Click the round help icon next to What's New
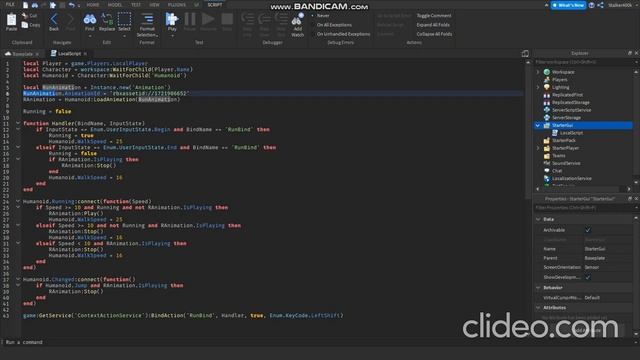The width and height of the screenshot is (640, 360). click(x=591, y=5)
